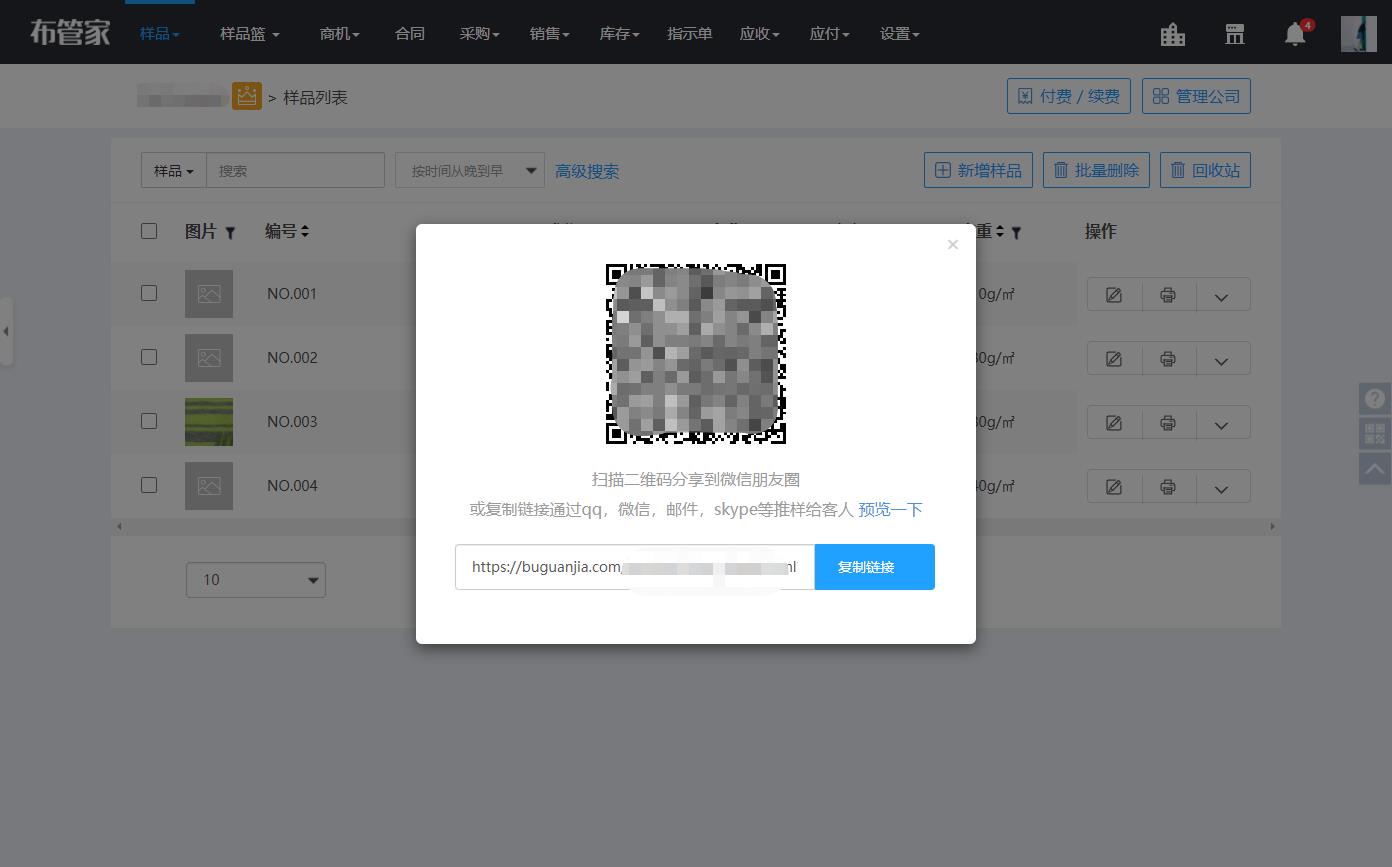
Task: Open the 应付 menu
Action: tap(830, 34)
